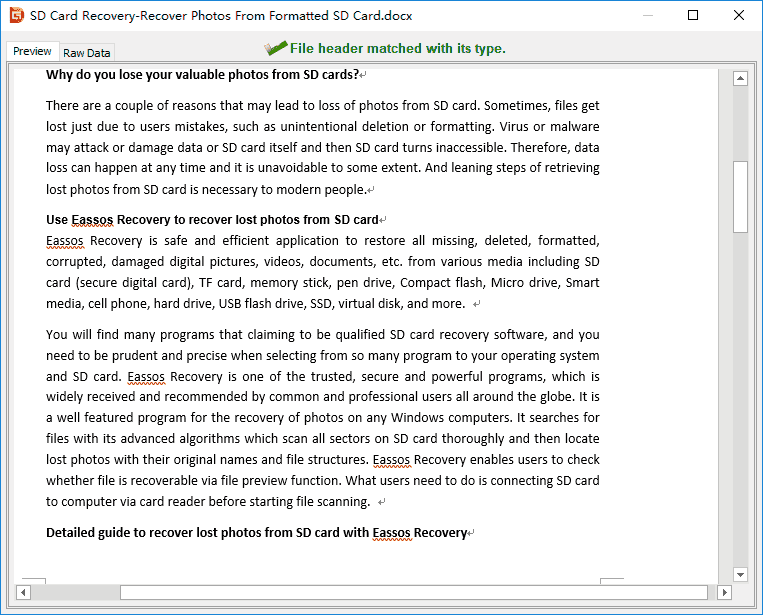Click the app icon in the title bar
Image resolution: width=763 pixels, height=615 pixels.
coord(16,15)
